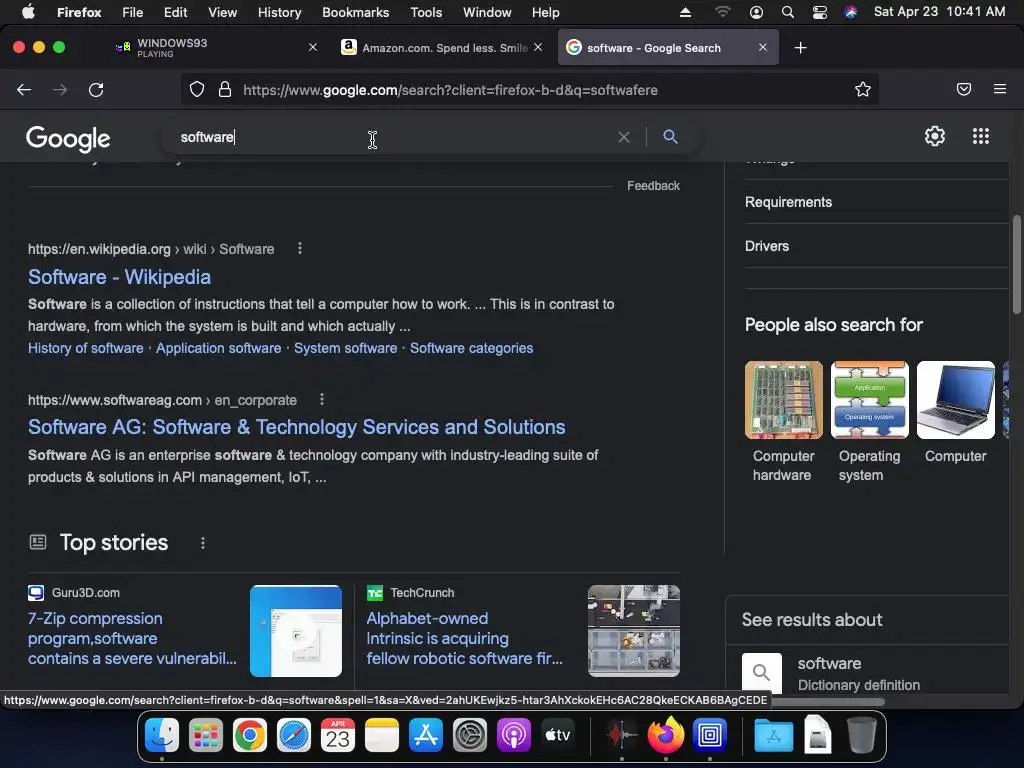1024x768 pixels.
Task: Open the History menu
Action: (280, 12)
